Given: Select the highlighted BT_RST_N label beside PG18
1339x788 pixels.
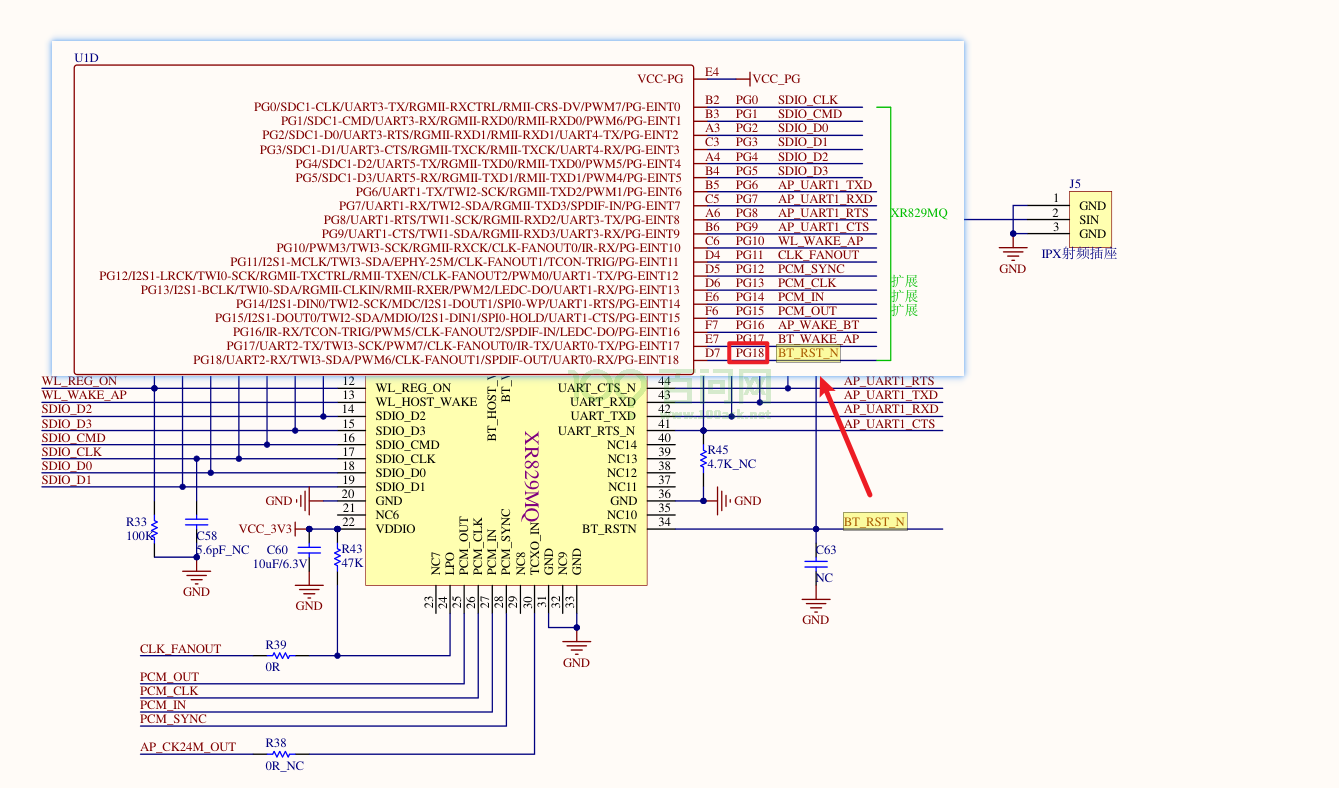Looking at the screenshot, I should pos(808,353).
